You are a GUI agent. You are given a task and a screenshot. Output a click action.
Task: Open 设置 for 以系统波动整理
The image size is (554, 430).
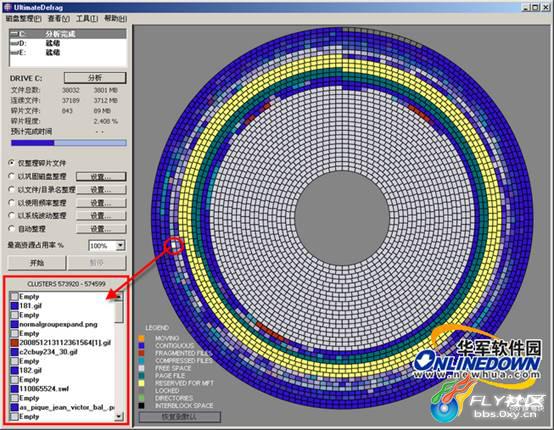(x=101, y=216)
